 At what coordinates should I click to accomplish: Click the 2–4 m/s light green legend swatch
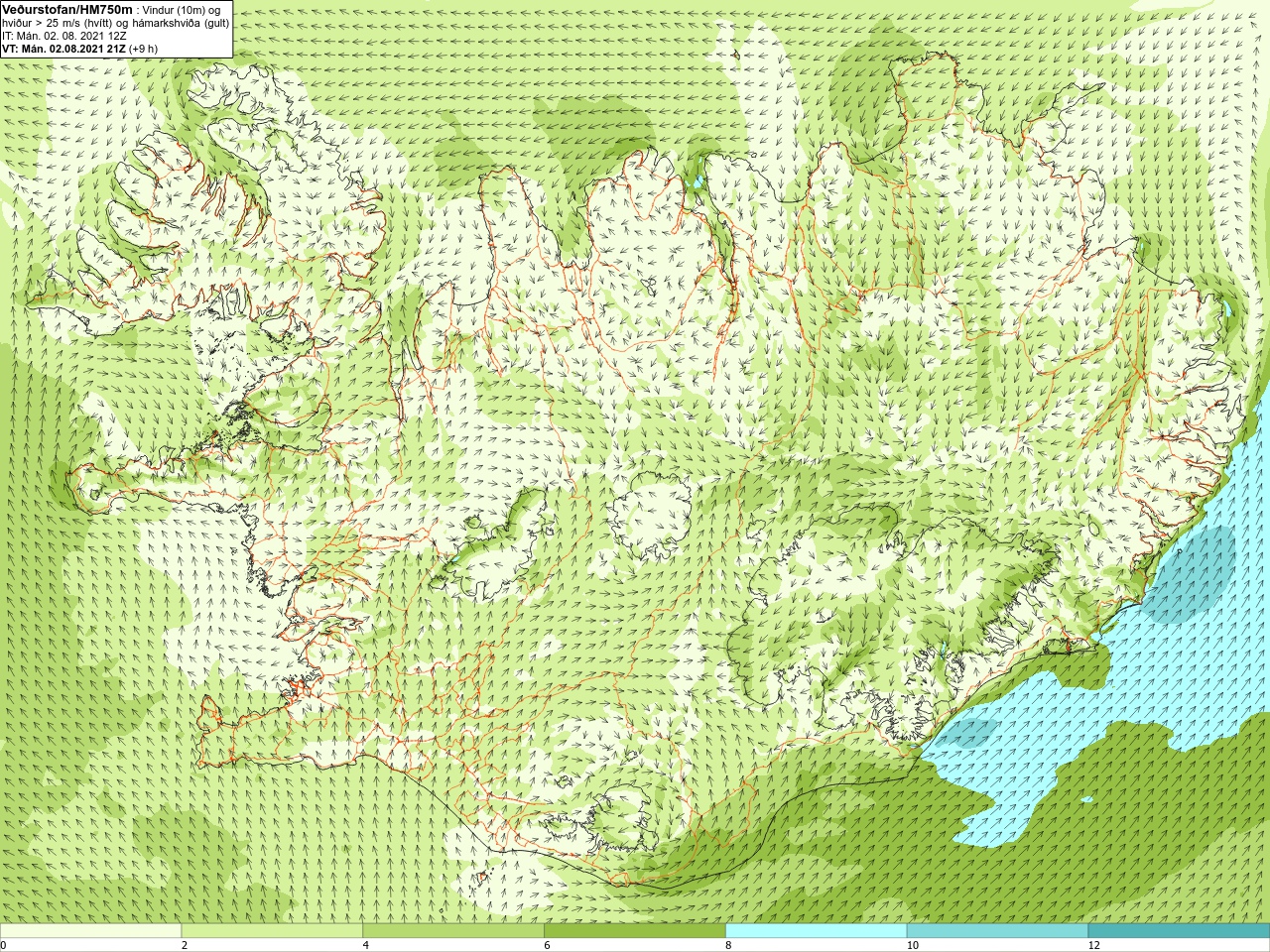(272, 931)
